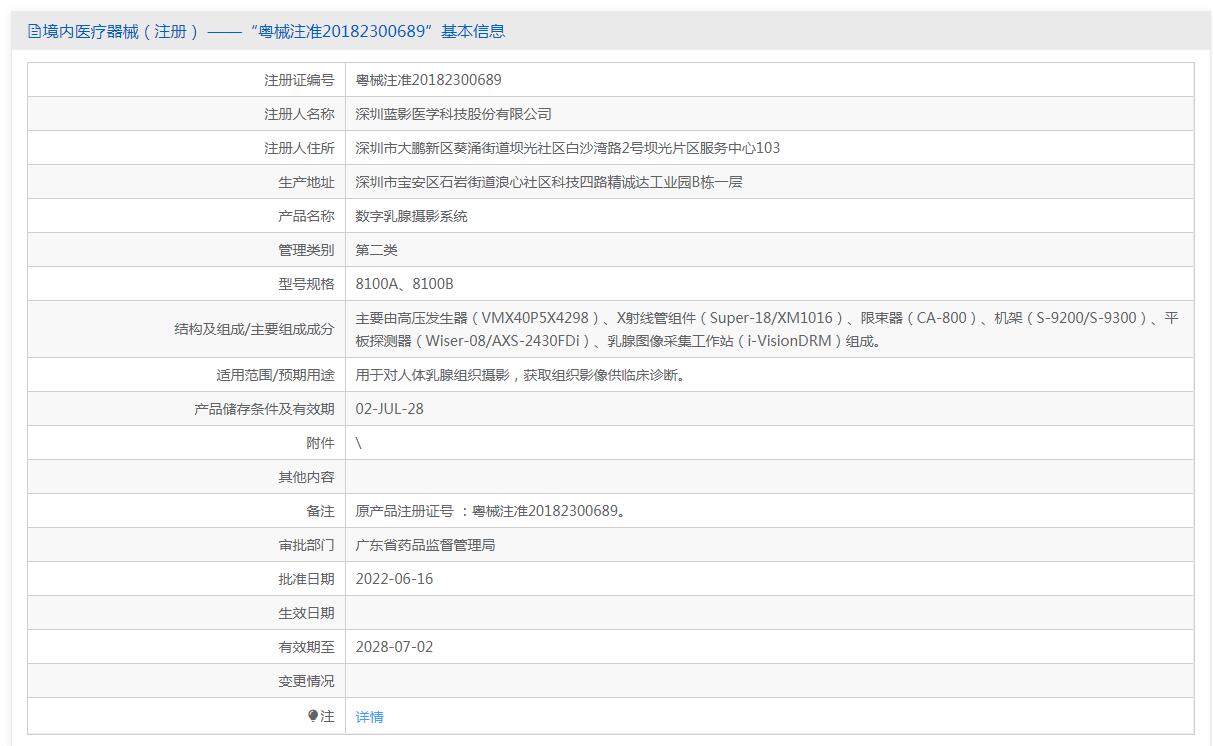1213x746 pixels.
Task: Select registration number value 粤械注准20182300689 in first row
Action: click(x=428, y=80)
